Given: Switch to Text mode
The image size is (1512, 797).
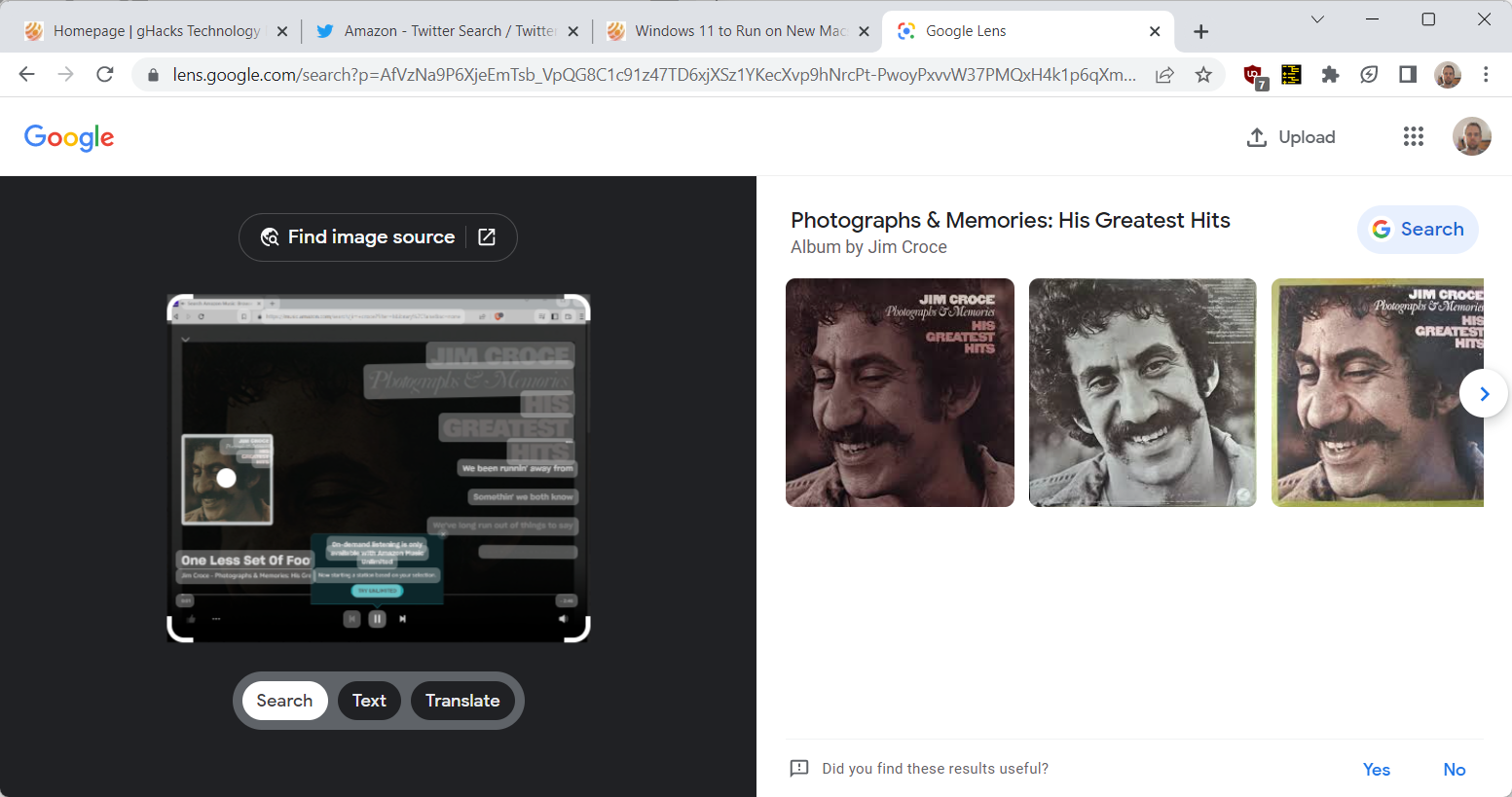Looking at the screenshot, I should point(369,701).
